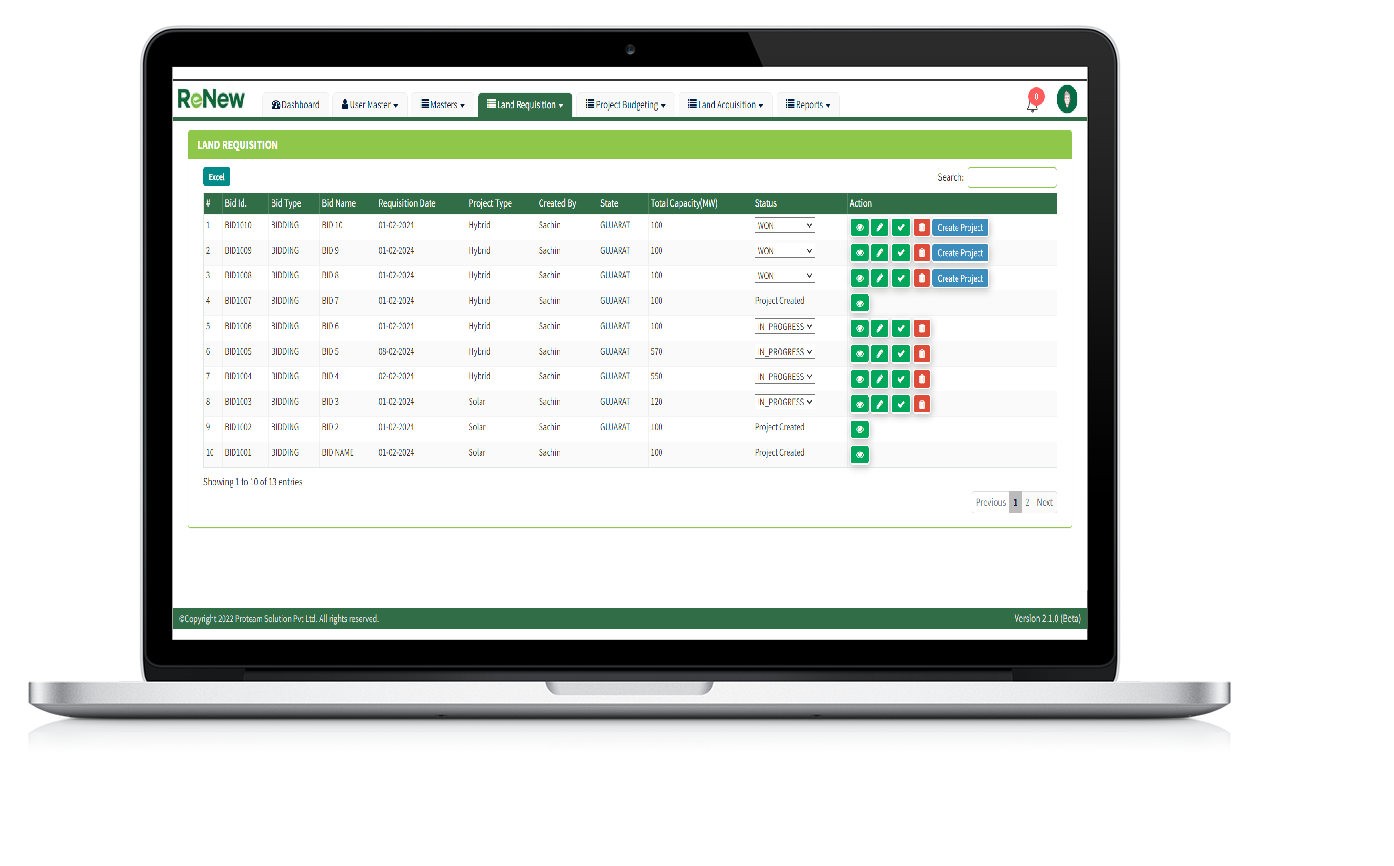Click the user profile avatar icon
1394x866 pixels.
[x=1066, y=100]
